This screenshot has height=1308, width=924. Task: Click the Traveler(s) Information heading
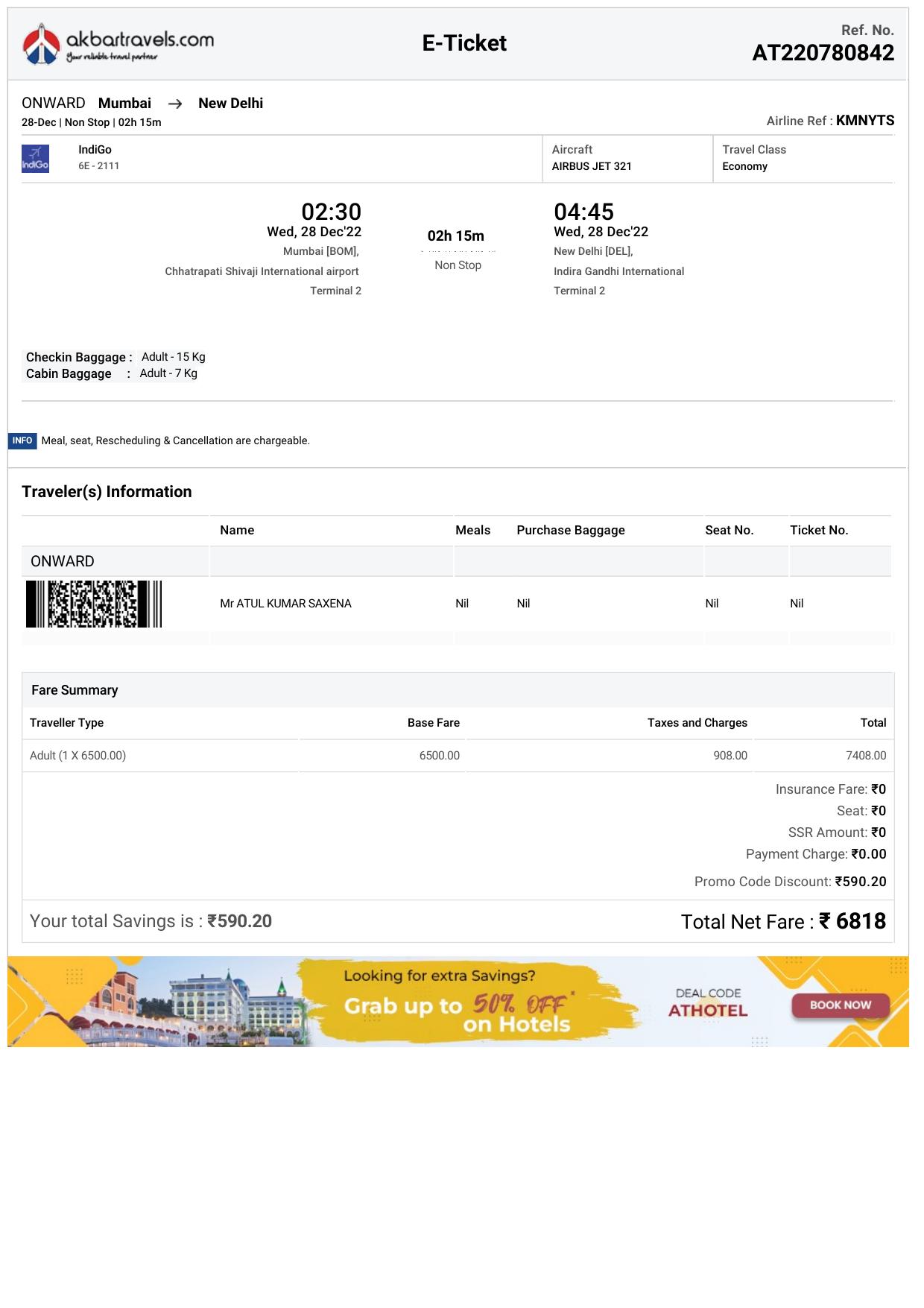[x=107, y=492]
